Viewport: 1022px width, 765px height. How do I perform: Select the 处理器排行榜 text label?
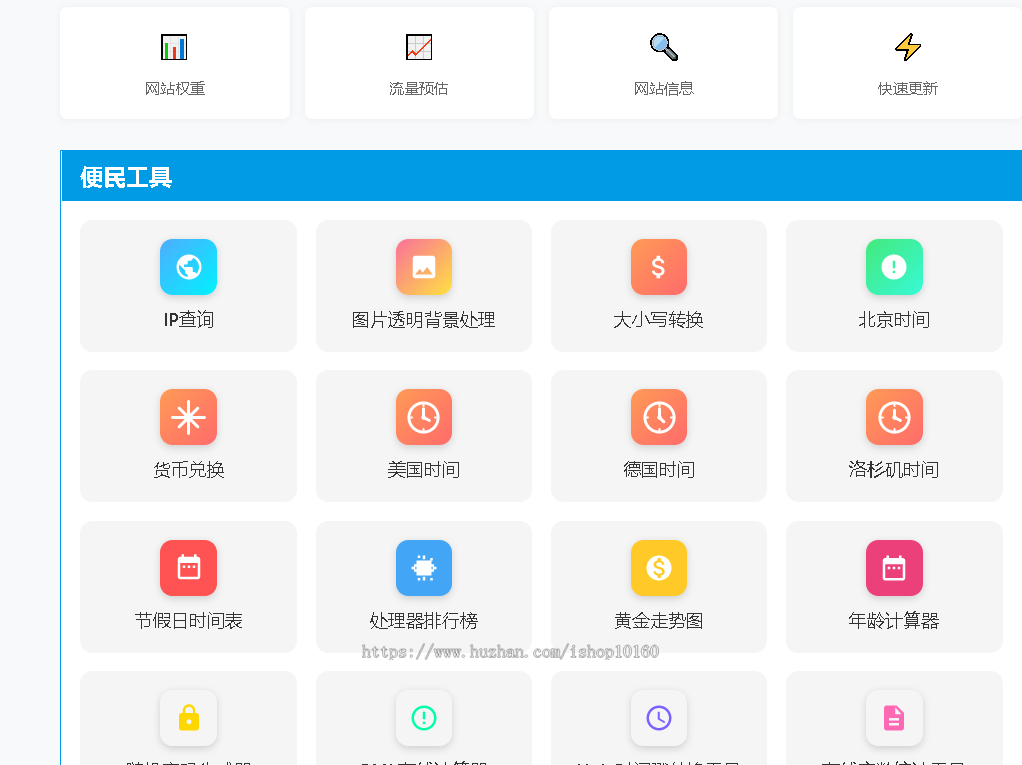(x=424, y=620)
